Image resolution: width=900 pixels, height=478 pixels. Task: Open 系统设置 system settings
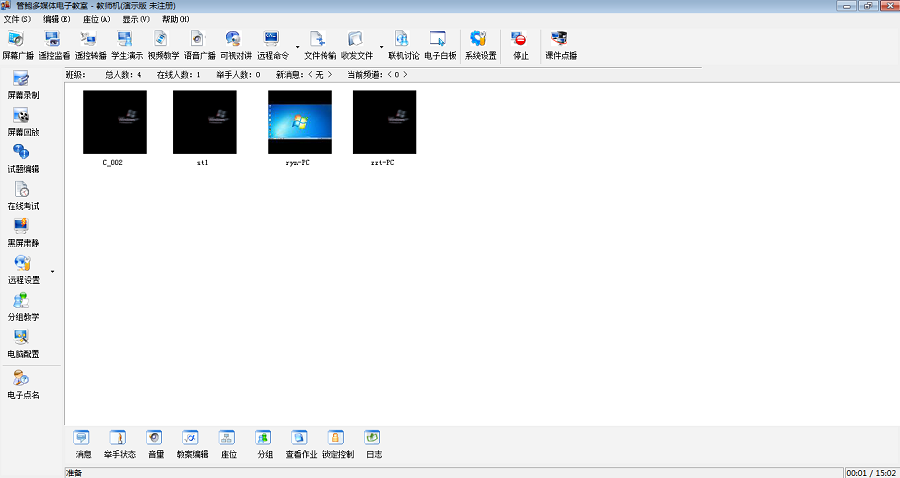(480, 46)
